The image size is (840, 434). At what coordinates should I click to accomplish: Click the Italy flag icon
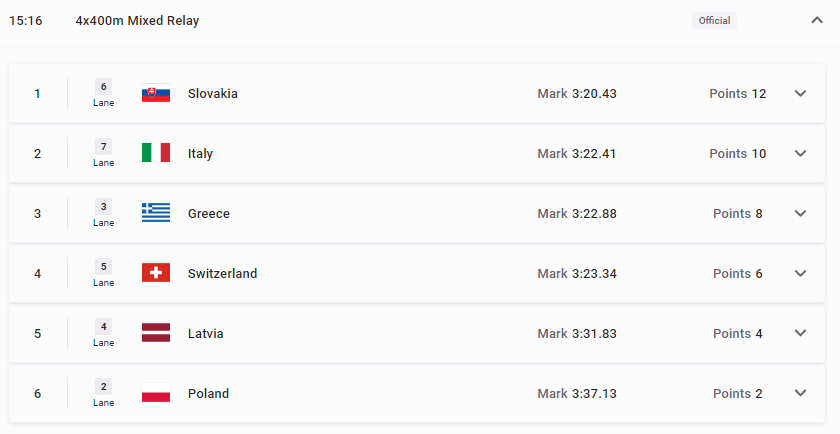tap(156, 153)
